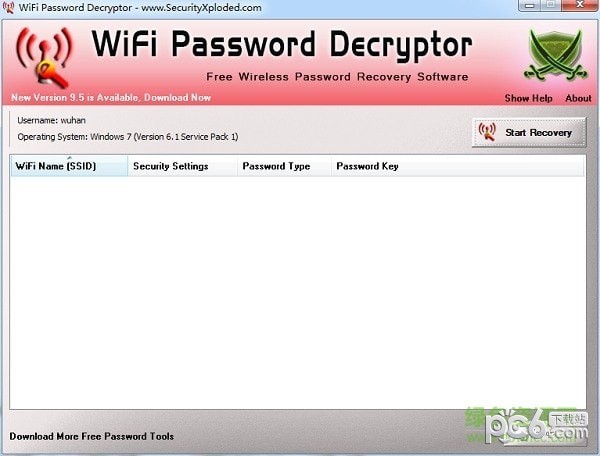Click the empty WiFi results list area
This screenshot has height=456, width=600.
point(298,293)
